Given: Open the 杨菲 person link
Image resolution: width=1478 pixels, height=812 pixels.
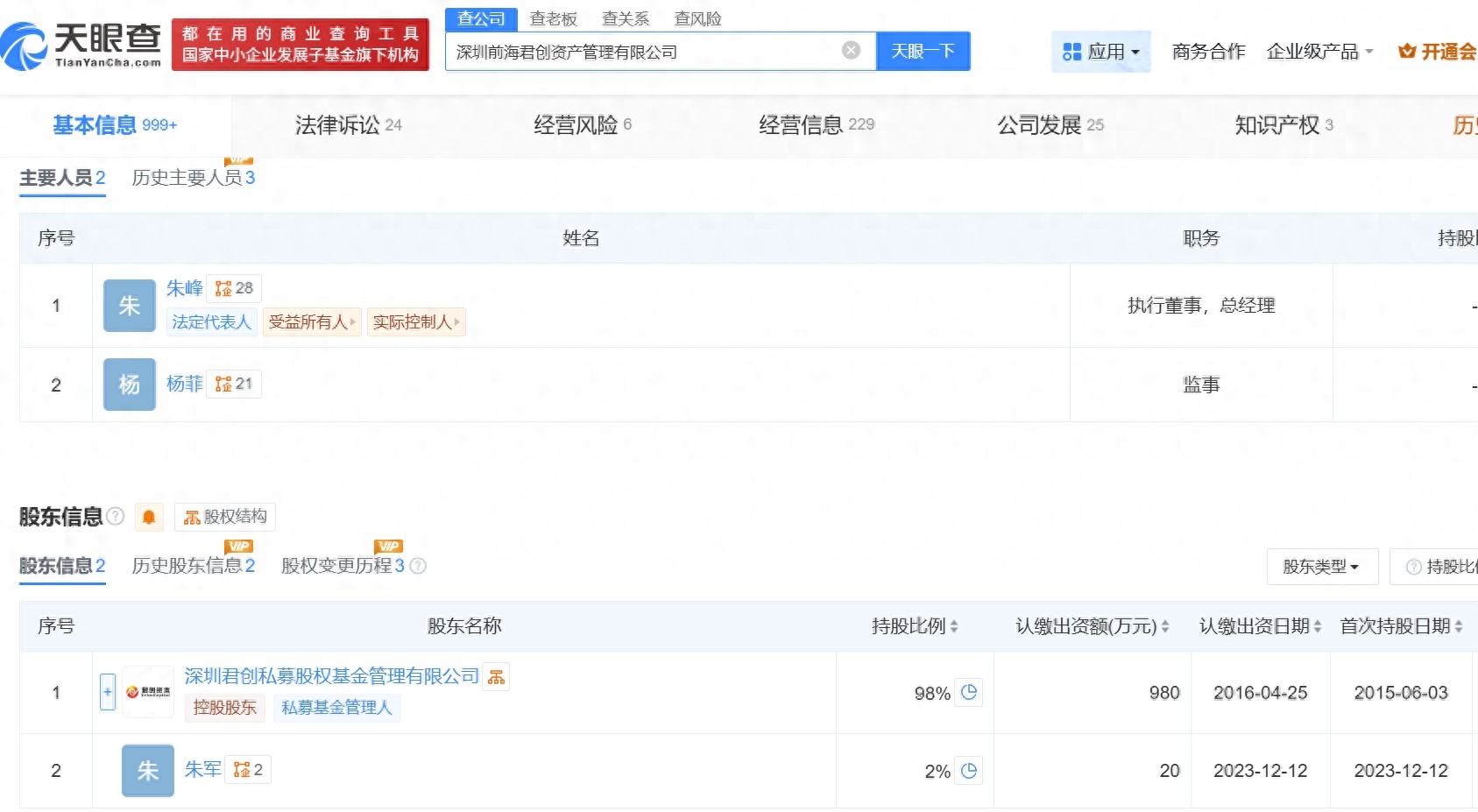Looking at the screenshot, I should pyautogui.click(x=184, y=384).
